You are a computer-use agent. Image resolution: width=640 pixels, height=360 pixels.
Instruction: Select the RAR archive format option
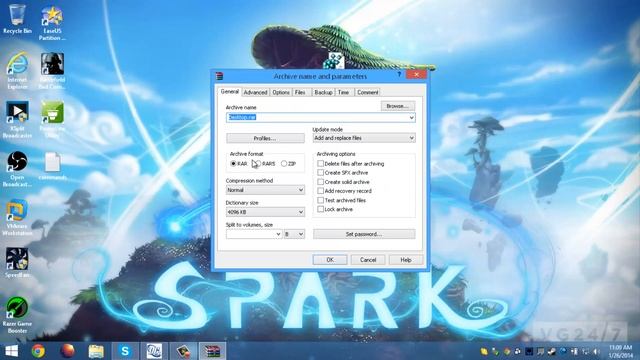coord(239,164)
